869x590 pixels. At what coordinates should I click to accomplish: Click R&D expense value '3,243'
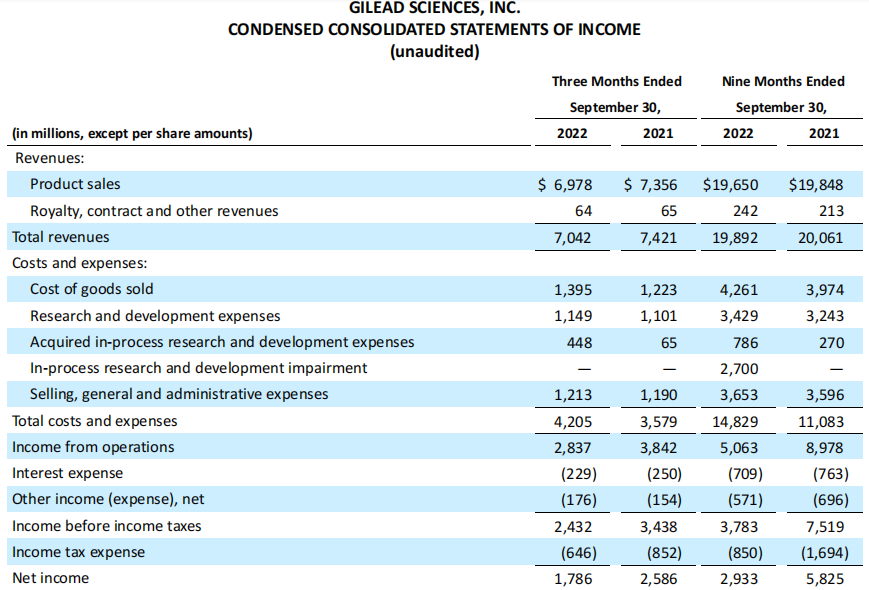(x=825, y=316)
